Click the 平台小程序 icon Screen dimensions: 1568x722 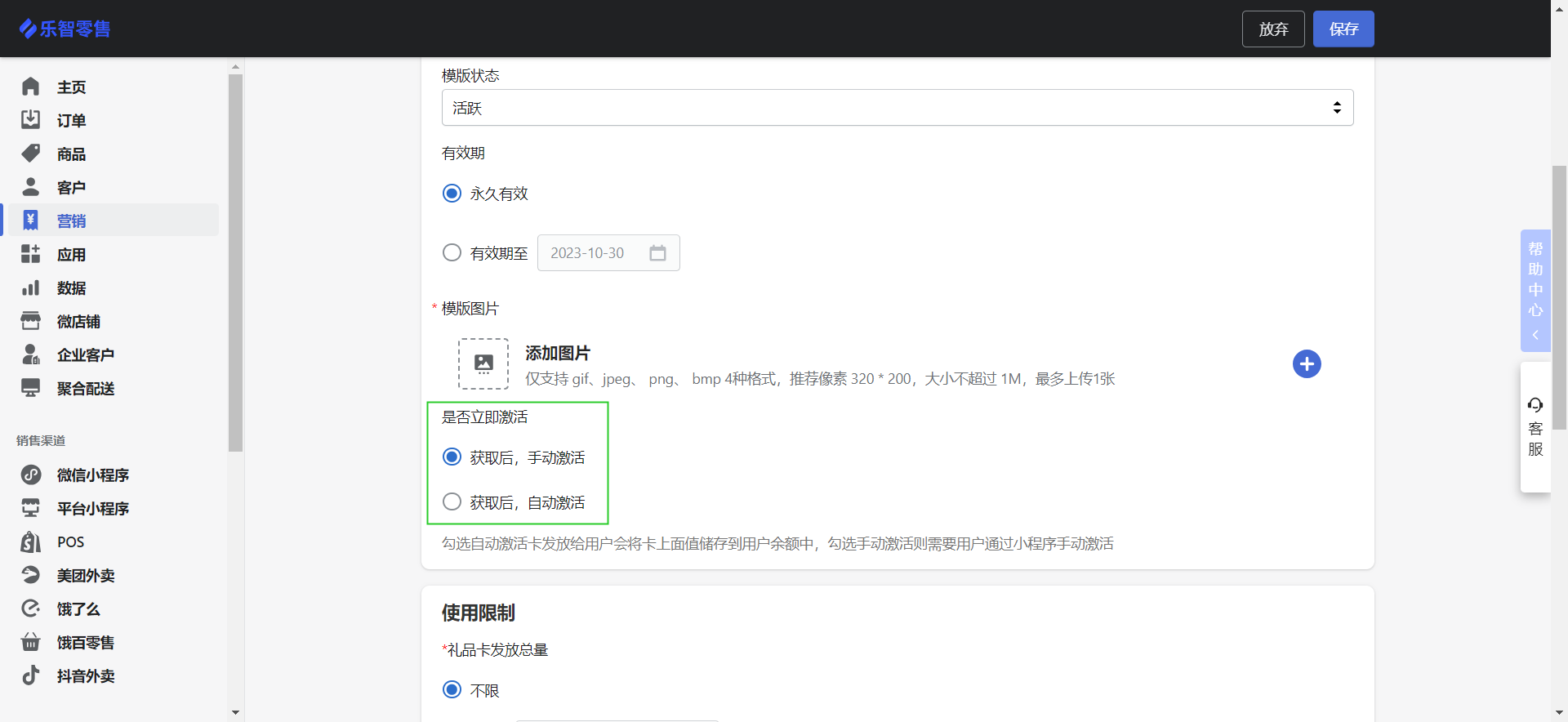(x=30, y=508)
